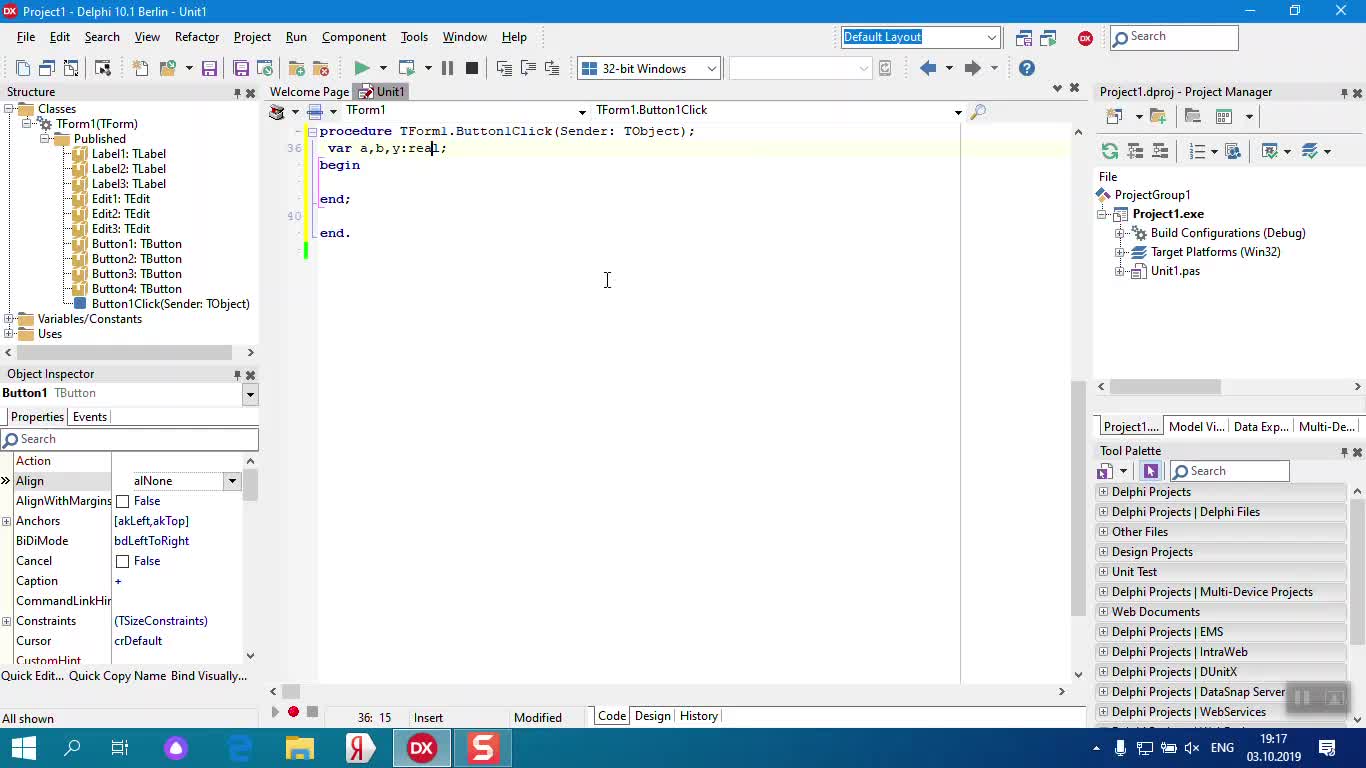
Task: Click the Save (purple floppy) toolbar icon
Action: (x=209, y=68)
